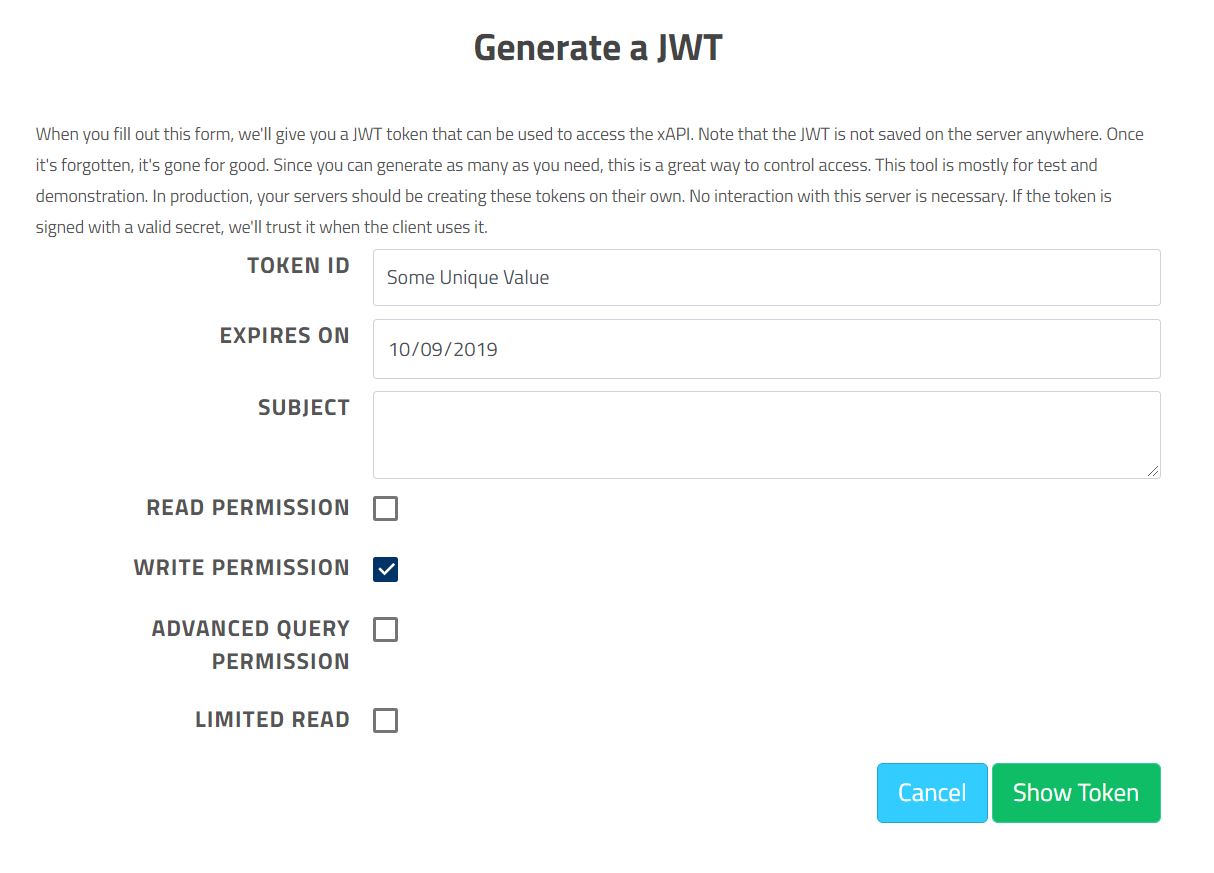Click the 'Generate a JWT' heading
Viewport: 1214px width, 873px height.
pyautogui.click(x=600, y=46)
